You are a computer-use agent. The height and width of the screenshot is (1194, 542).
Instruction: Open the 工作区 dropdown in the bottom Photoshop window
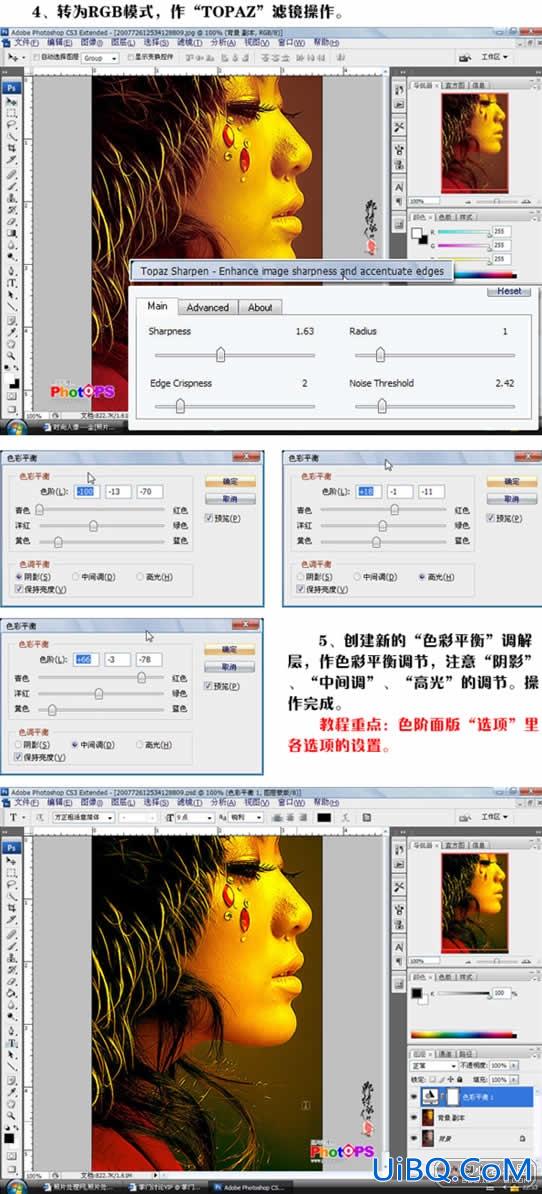(x=496, y=817)
